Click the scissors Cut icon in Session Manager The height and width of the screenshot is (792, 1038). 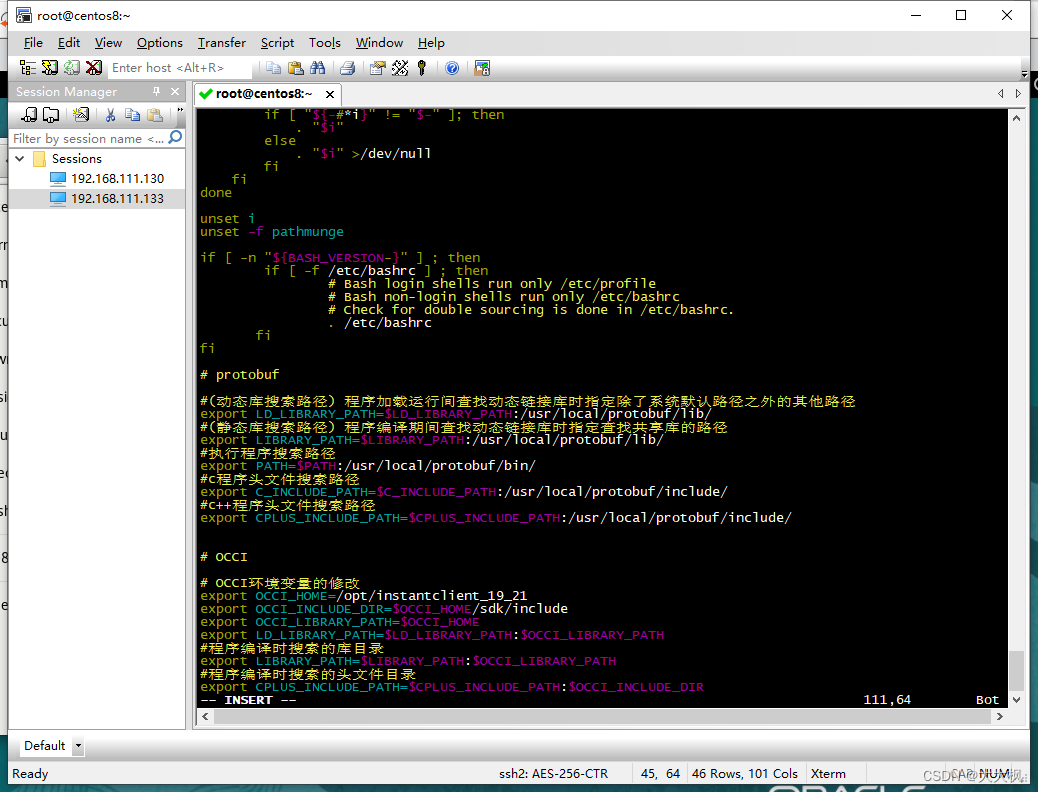tap(111, 115)
